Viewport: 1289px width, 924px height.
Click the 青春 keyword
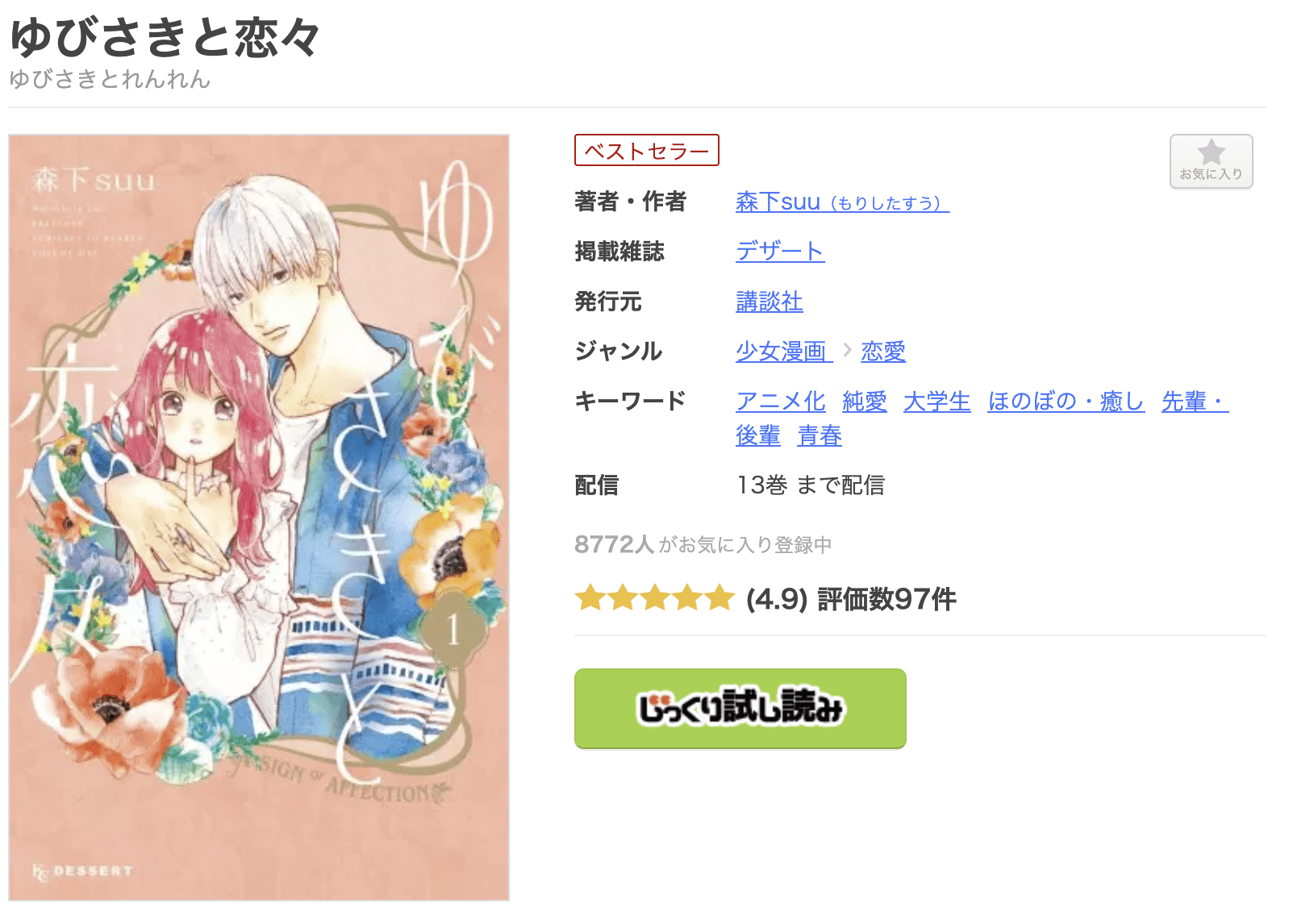tap(820, 435)
